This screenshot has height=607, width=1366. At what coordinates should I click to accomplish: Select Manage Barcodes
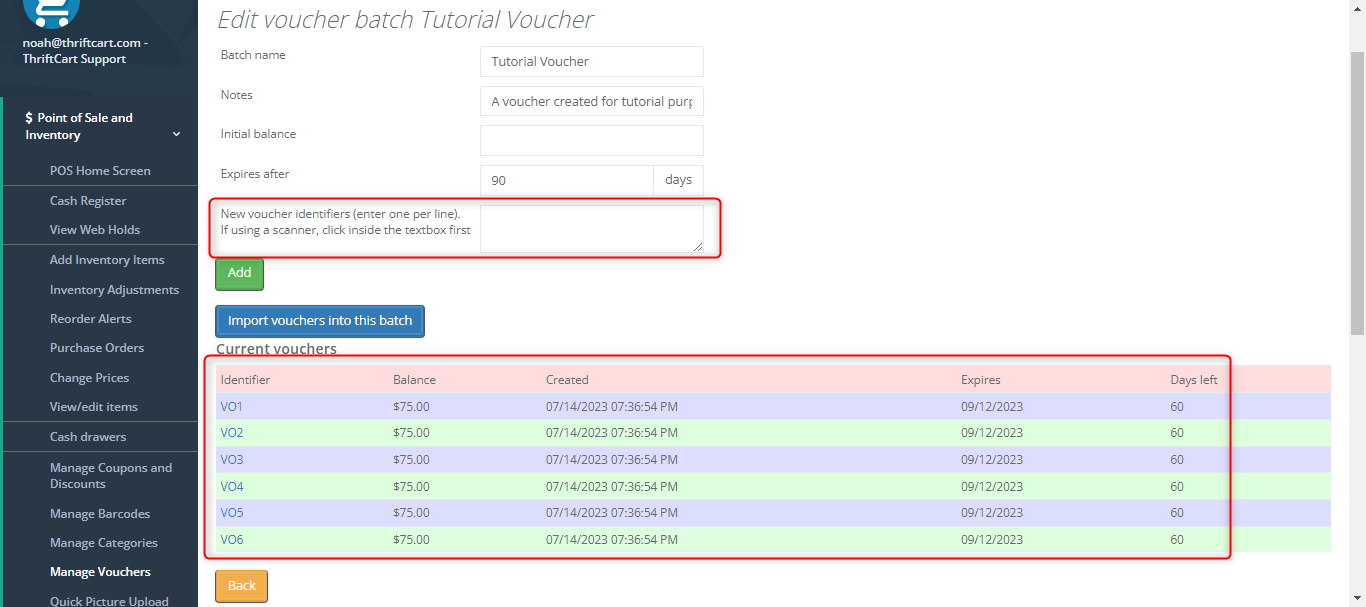click(99, 513)
